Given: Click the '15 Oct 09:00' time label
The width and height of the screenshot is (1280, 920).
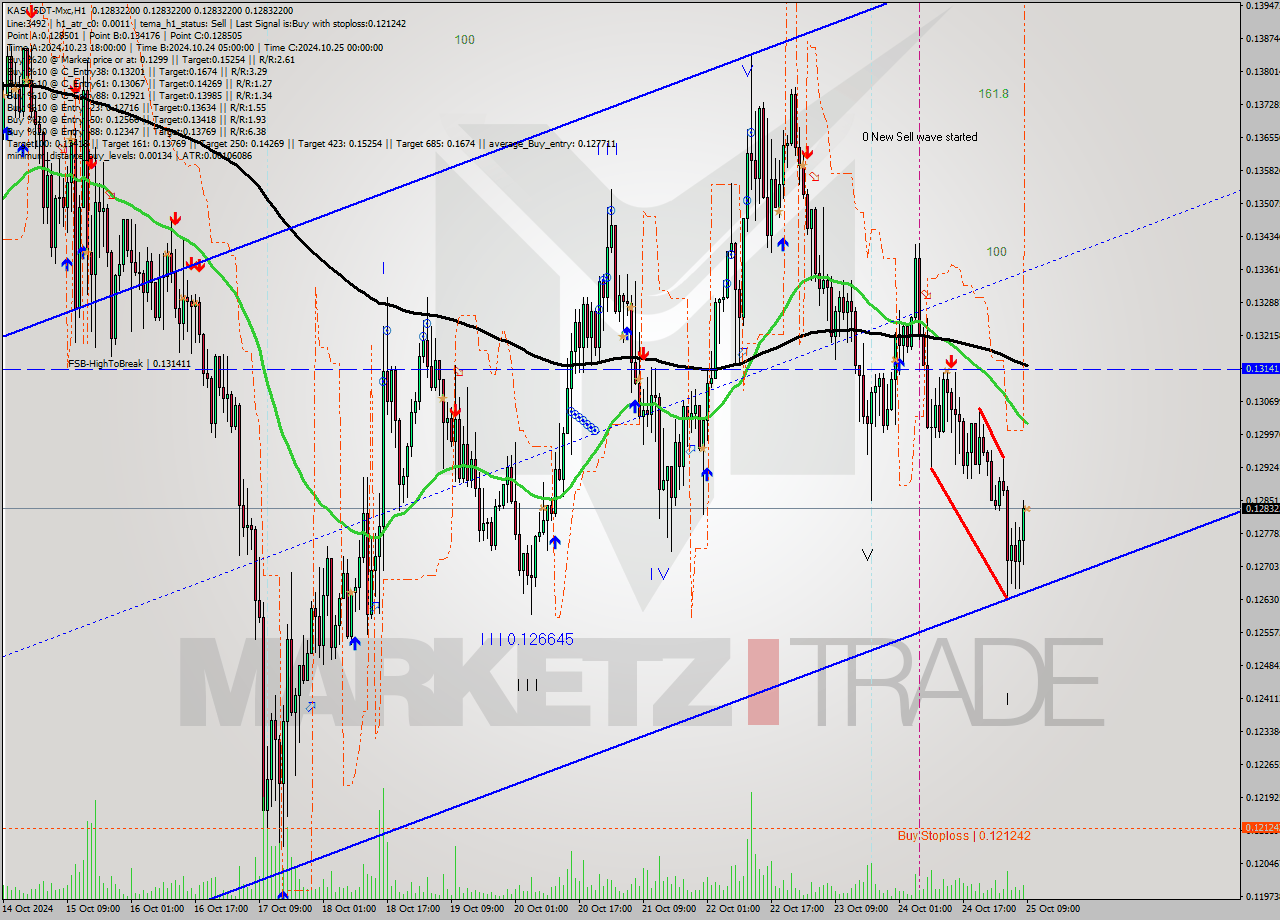Looking at the screenshot, I should [x=93, y=909].
